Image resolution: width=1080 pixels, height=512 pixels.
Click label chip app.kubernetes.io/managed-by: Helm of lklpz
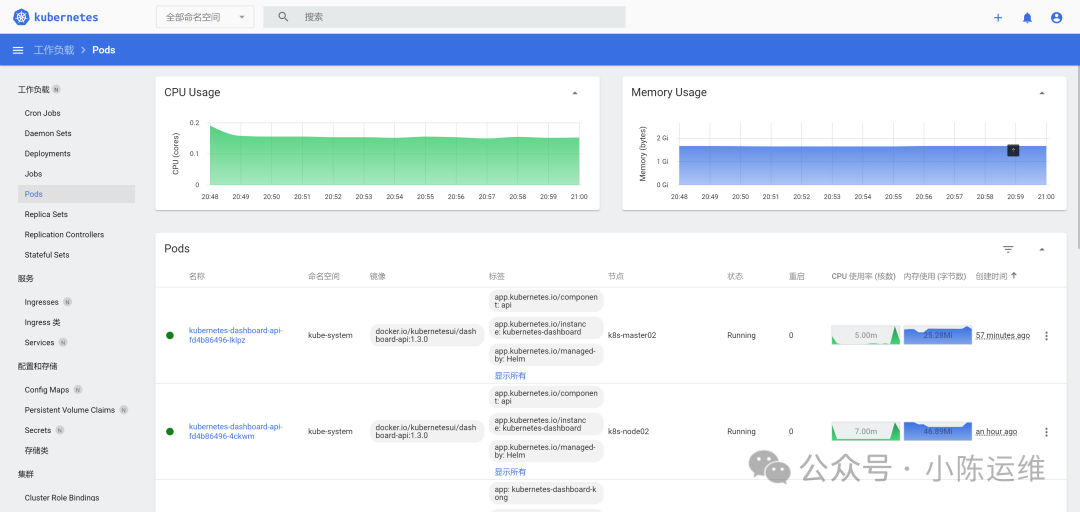546,355
